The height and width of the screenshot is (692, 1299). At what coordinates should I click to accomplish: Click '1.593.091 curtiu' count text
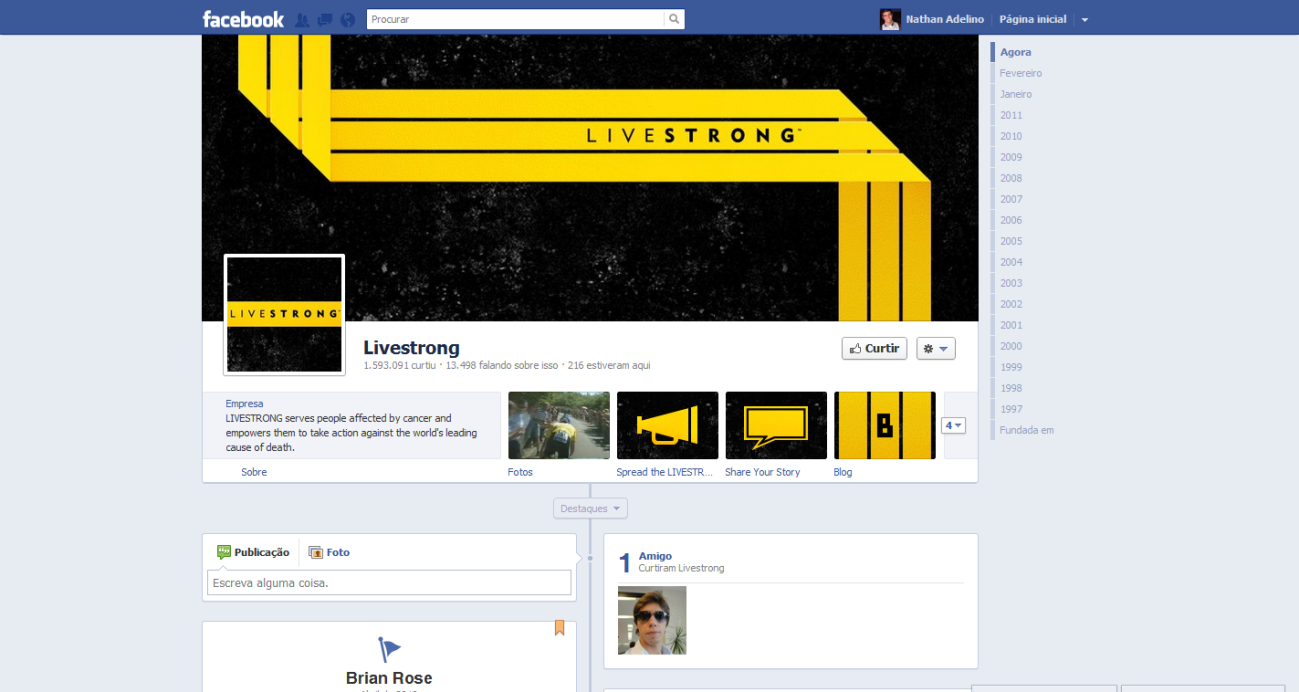pos(400,366)
